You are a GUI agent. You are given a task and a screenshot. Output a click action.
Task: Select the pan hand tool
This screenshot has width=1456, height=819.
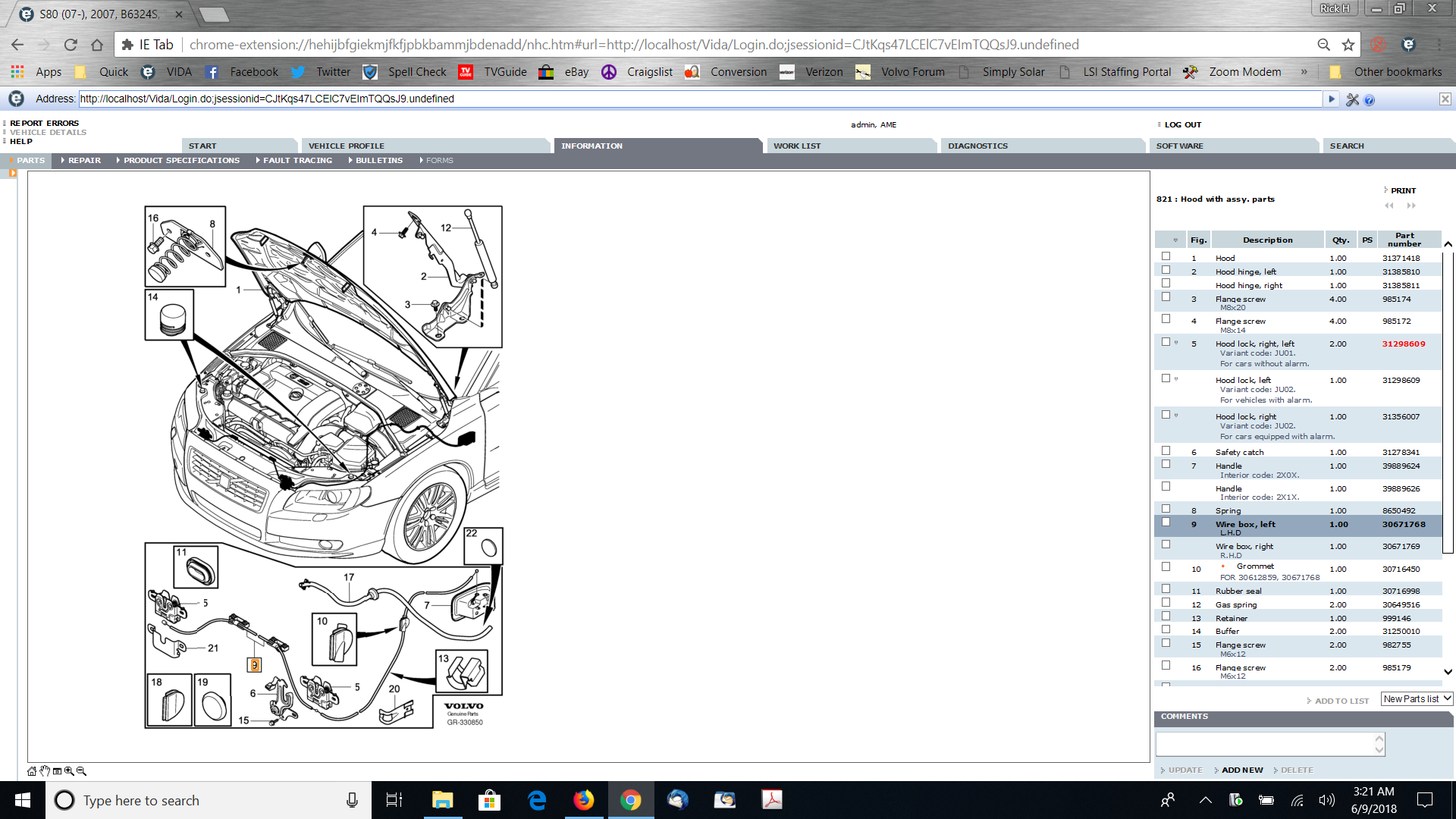tap(45, 771)
